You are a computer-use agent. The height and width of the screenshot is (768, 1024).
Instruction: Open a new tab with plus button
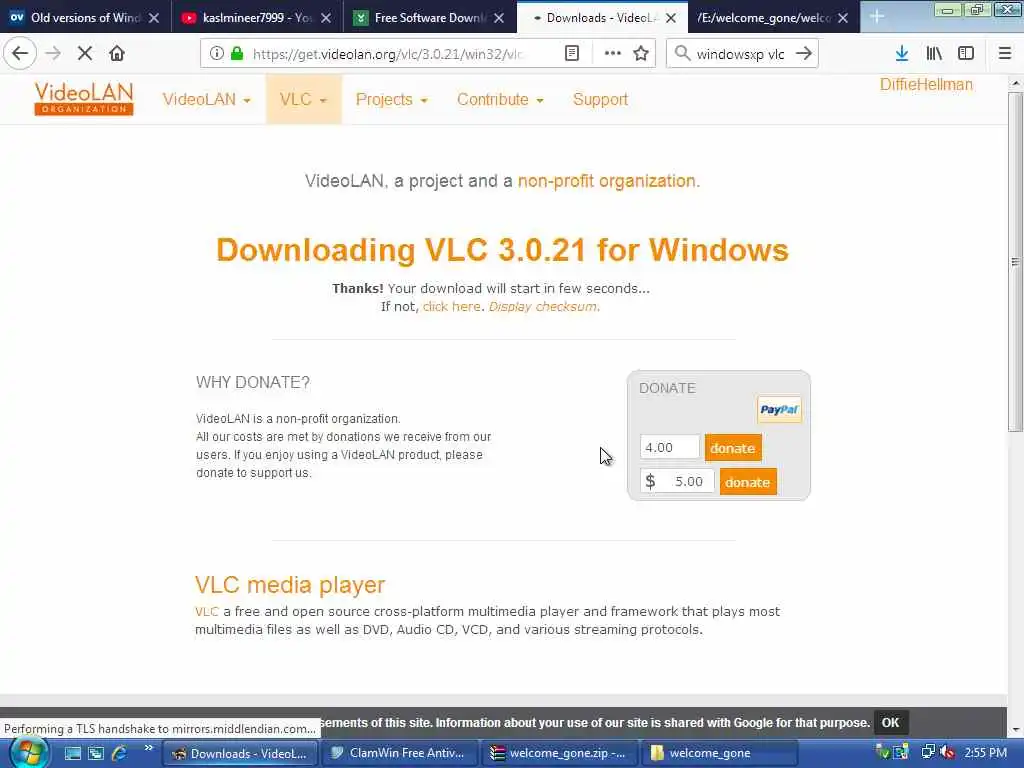pyautogui.click(x=876, y=18)
